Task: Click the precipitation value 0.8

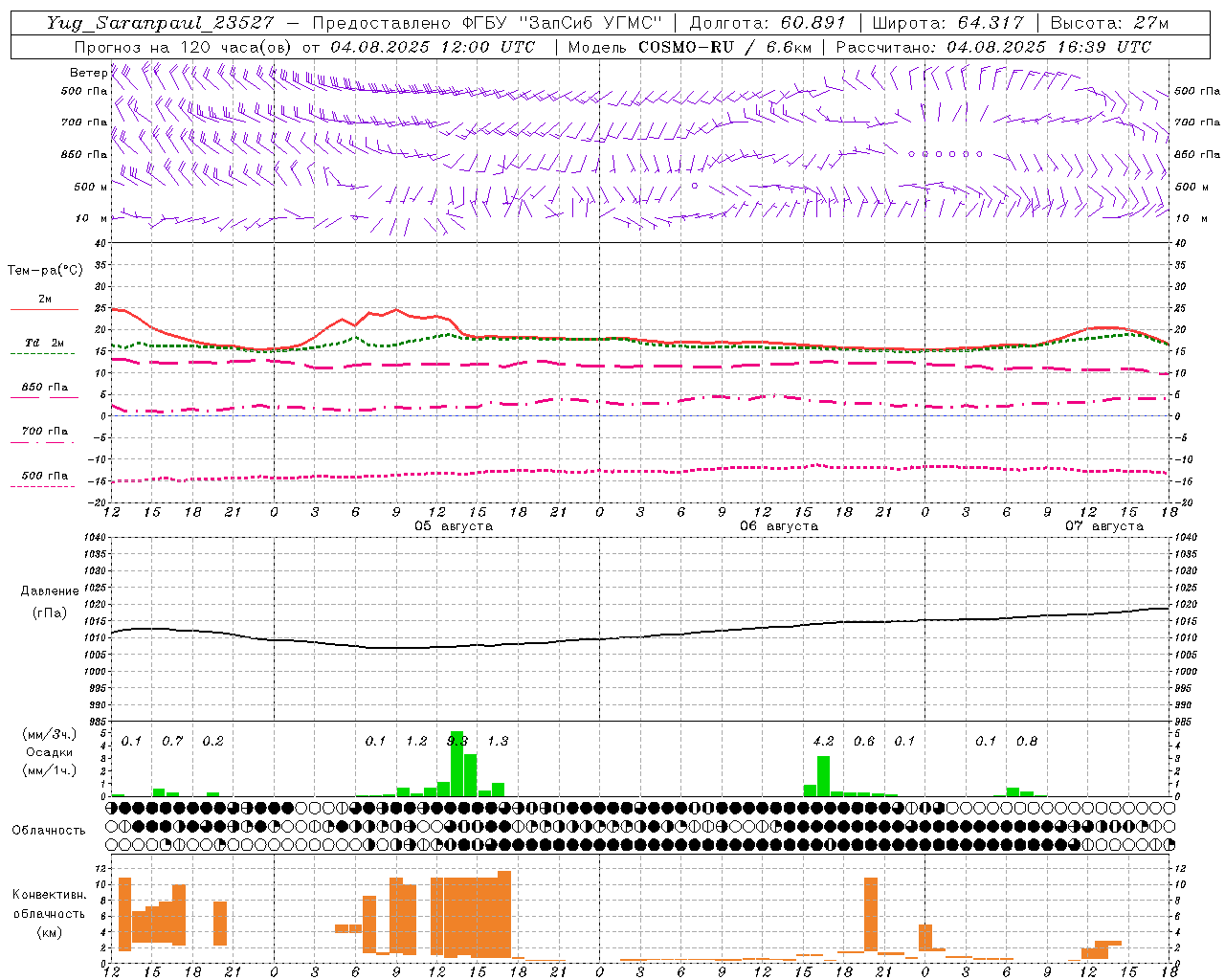Action: tap(1027, 741)
